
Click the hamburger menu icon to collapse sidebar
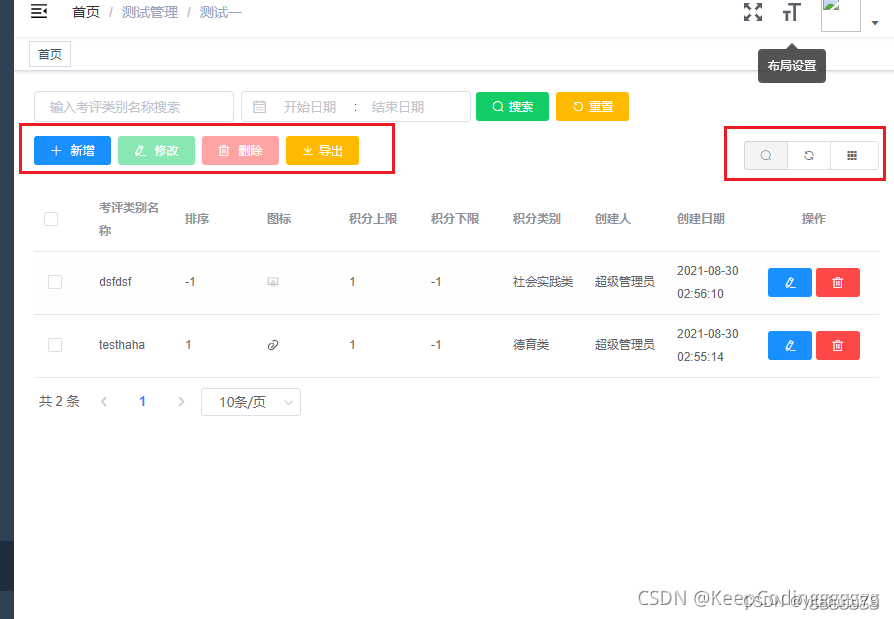[x=39, y=11]
